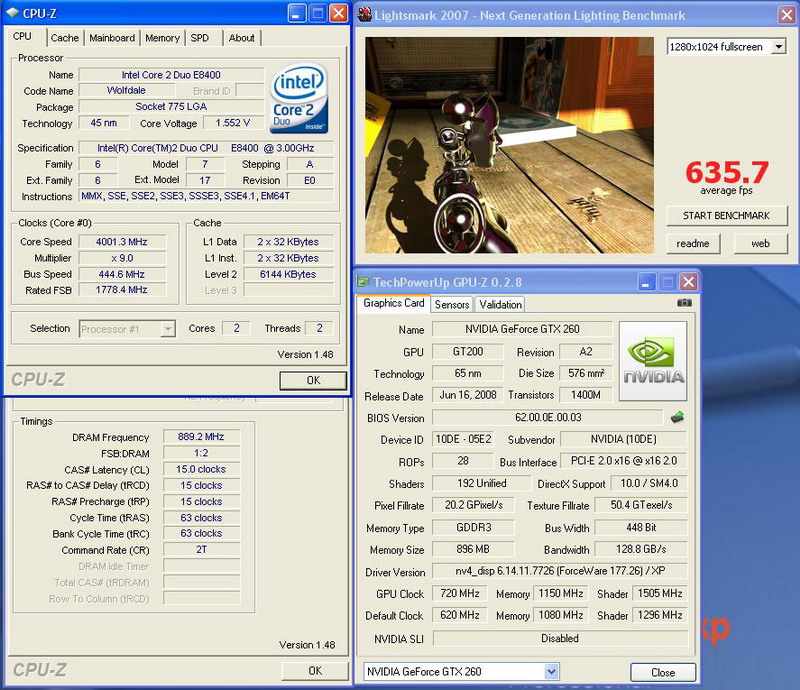Click OK in the front CPU-Z window
This screenshot has height=690, width=800.
[313, 380]
